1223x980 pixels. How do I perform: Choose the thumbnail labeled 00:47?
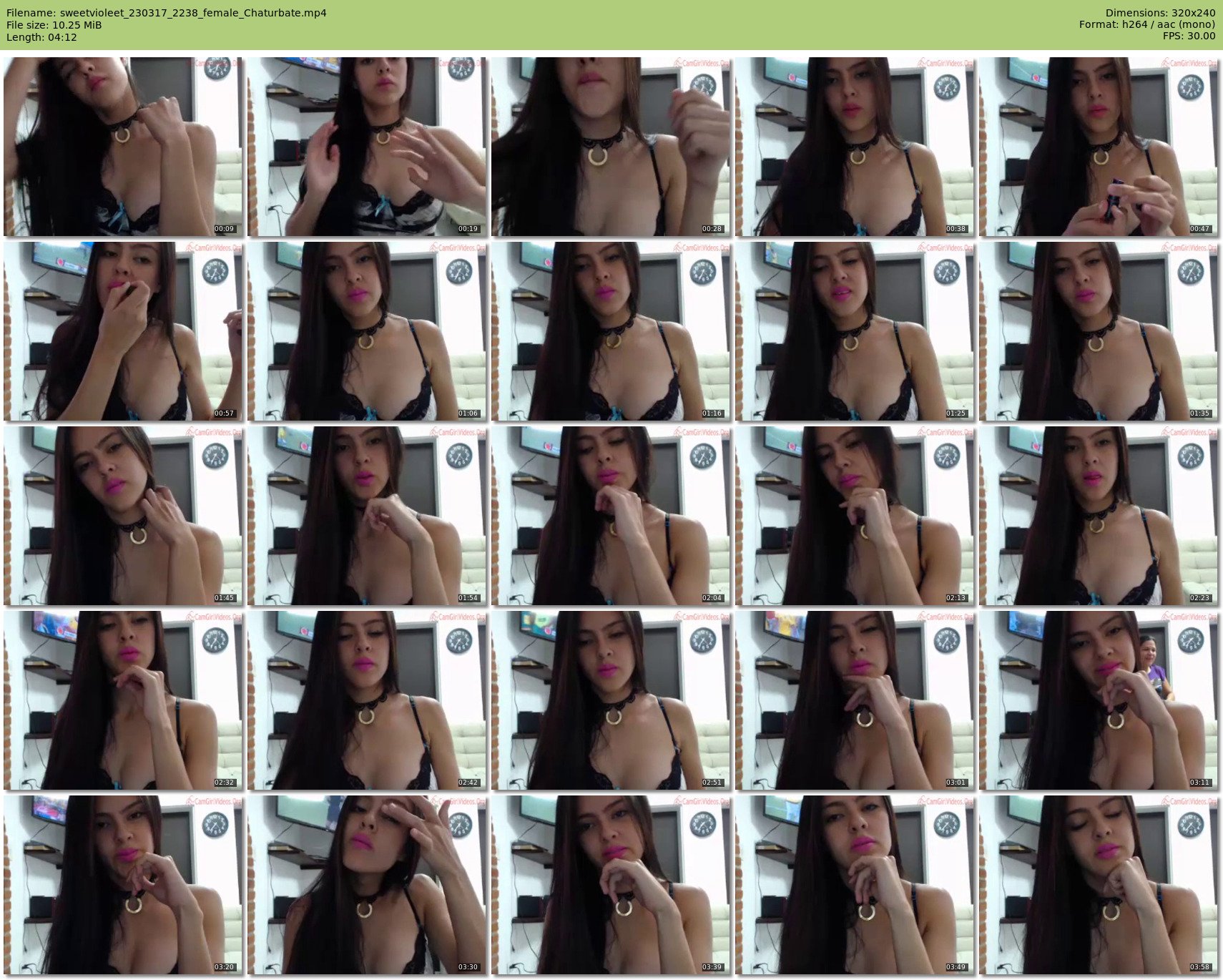pos(1099,147)
